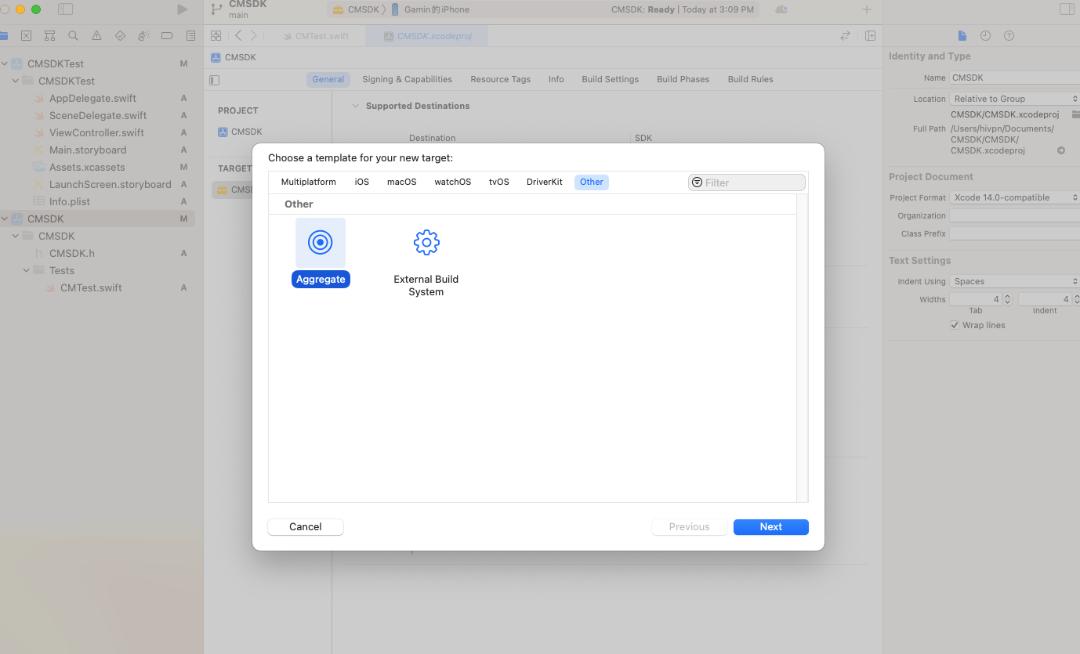
Task: Select the External Build System template
Action: click(426, 262)
